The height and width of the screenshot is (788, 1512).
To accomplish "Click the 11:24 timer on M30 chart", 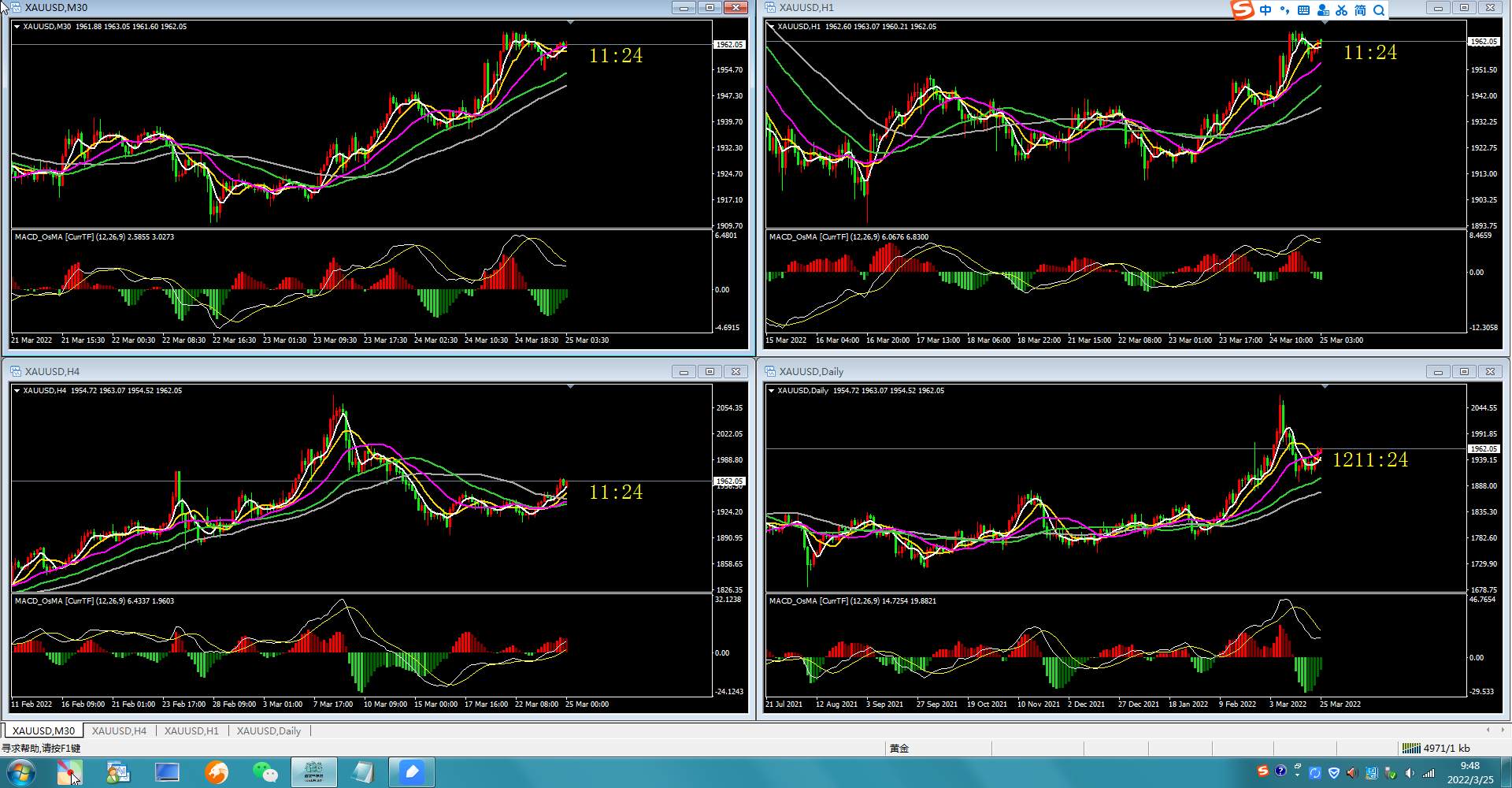I will pos(616,56).
